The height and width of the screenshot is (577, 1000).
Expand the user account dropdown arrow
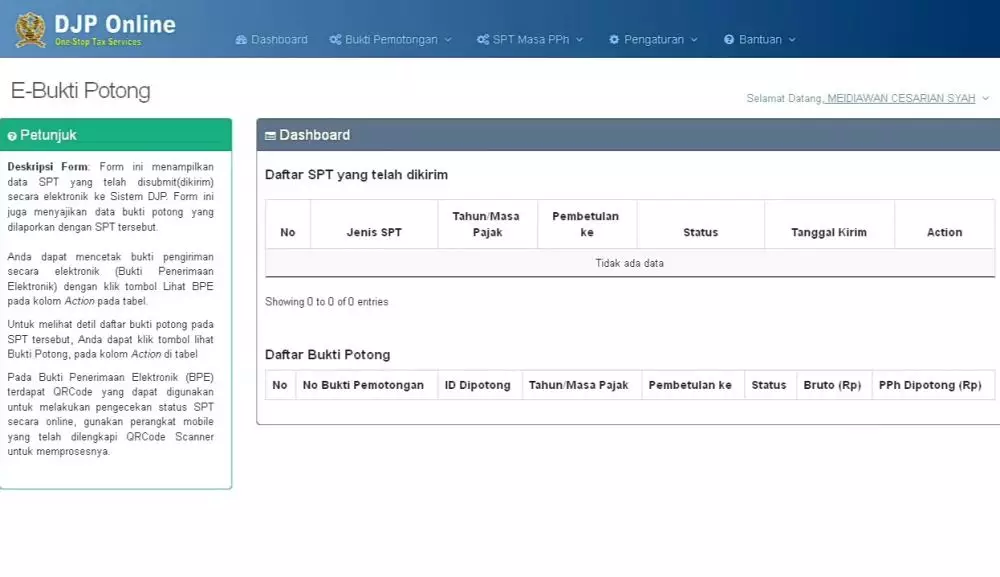coord(985,98)
